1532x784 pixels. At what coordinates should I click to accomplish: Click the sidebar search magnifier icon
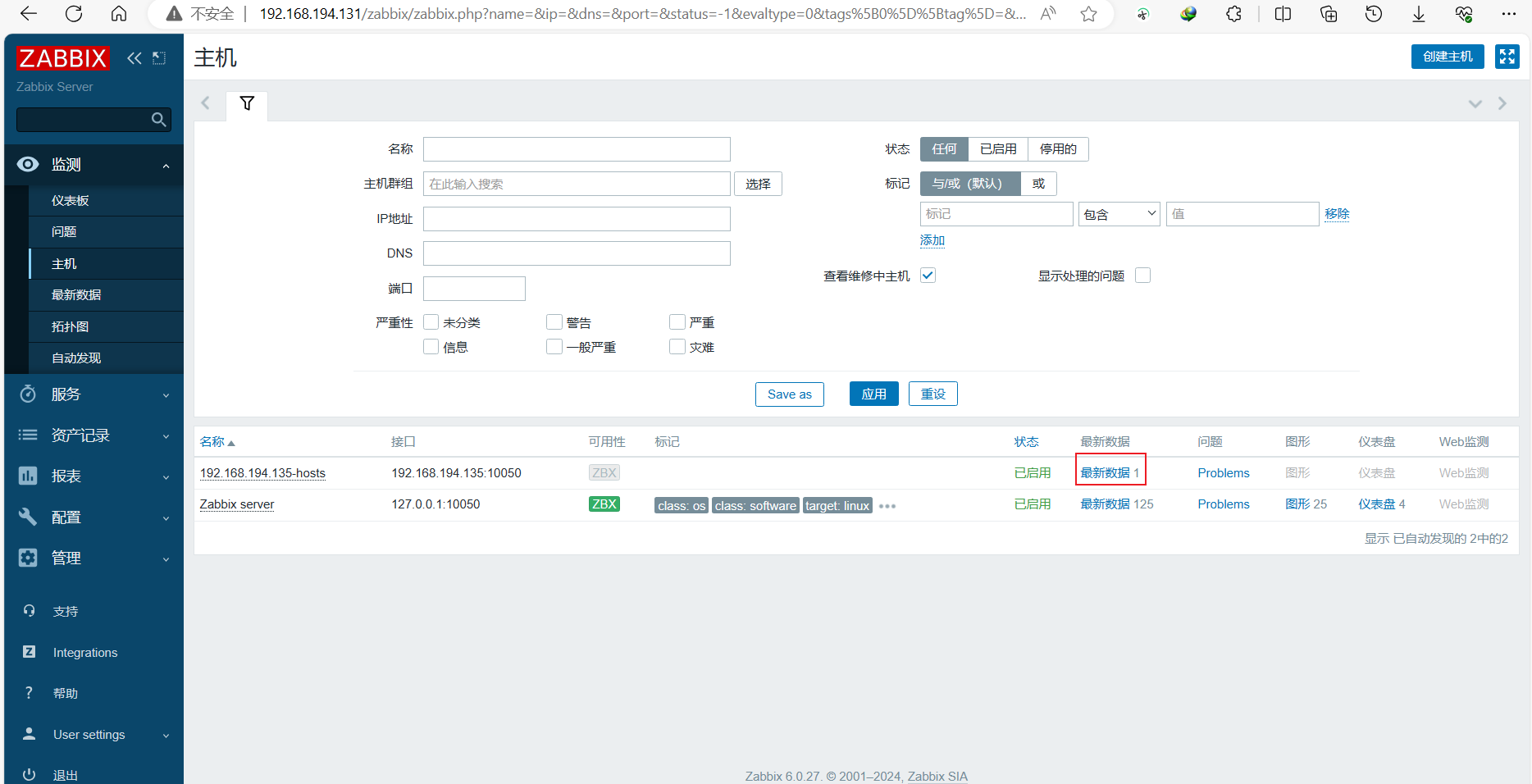[x=159, y=120]
